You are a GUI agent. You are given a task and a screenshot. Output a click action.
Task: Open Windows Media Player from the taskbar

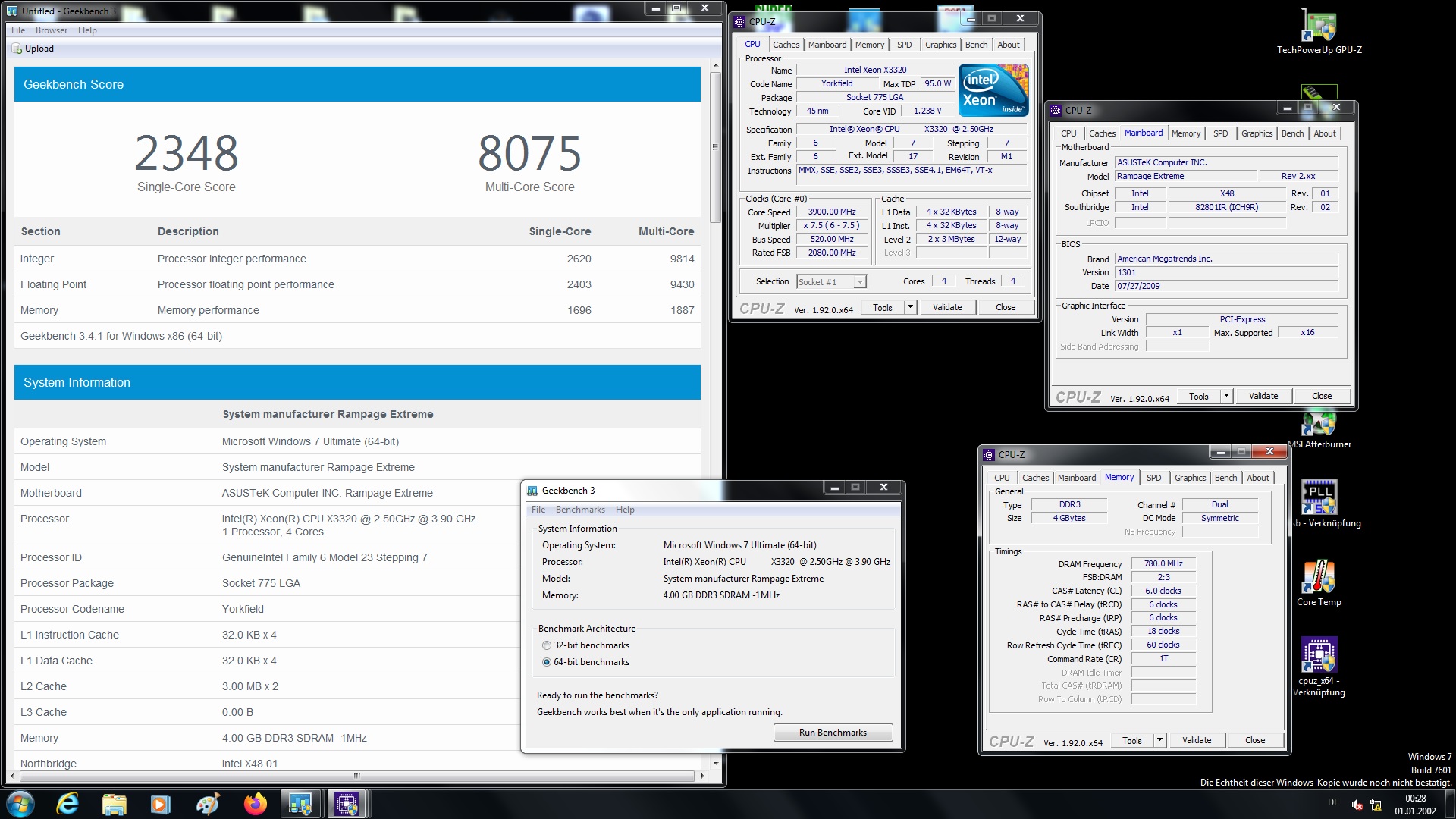click(160, 803)
